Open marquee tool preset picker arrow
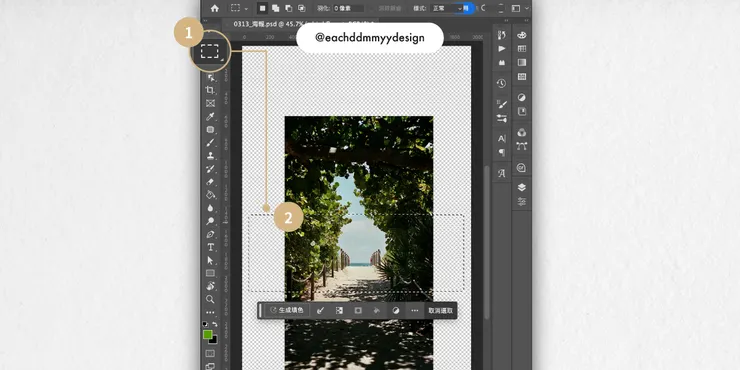Screen dimensions: 740x370 point(246,8)
